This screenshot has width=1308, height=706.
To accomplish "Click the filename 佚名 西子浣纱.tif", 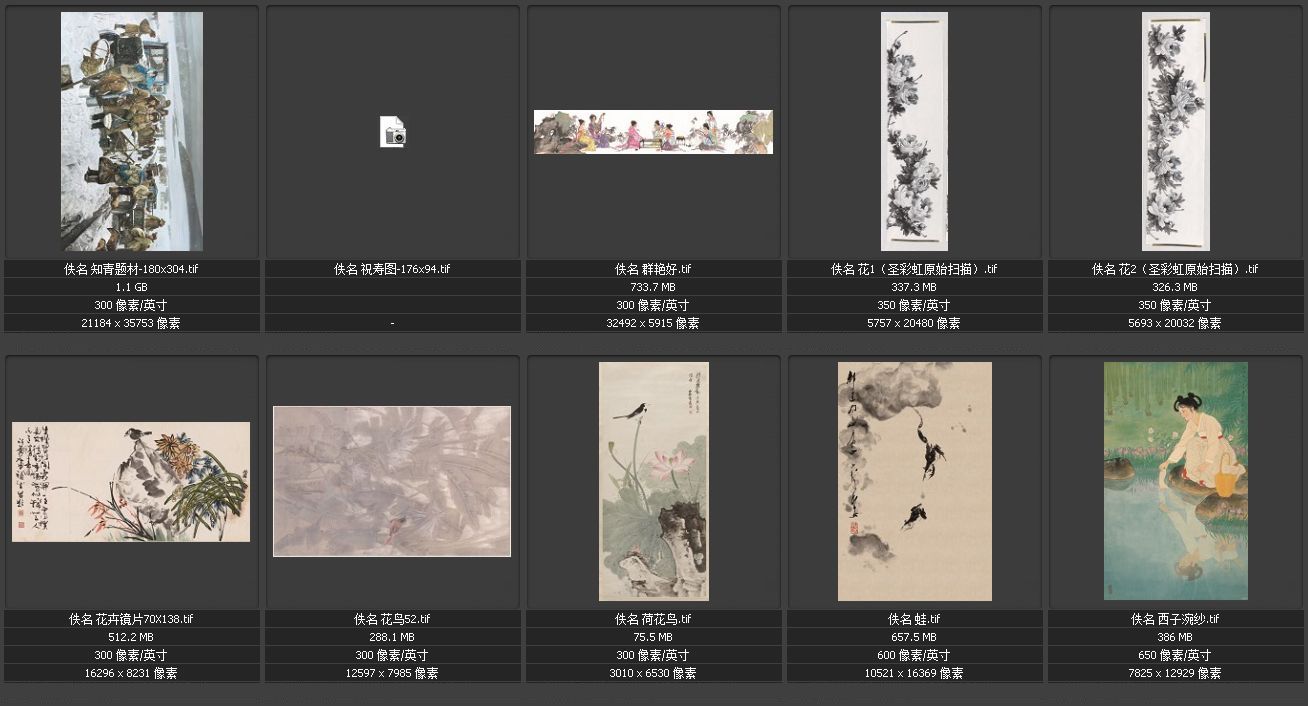I will click(x=1175, y=619).
